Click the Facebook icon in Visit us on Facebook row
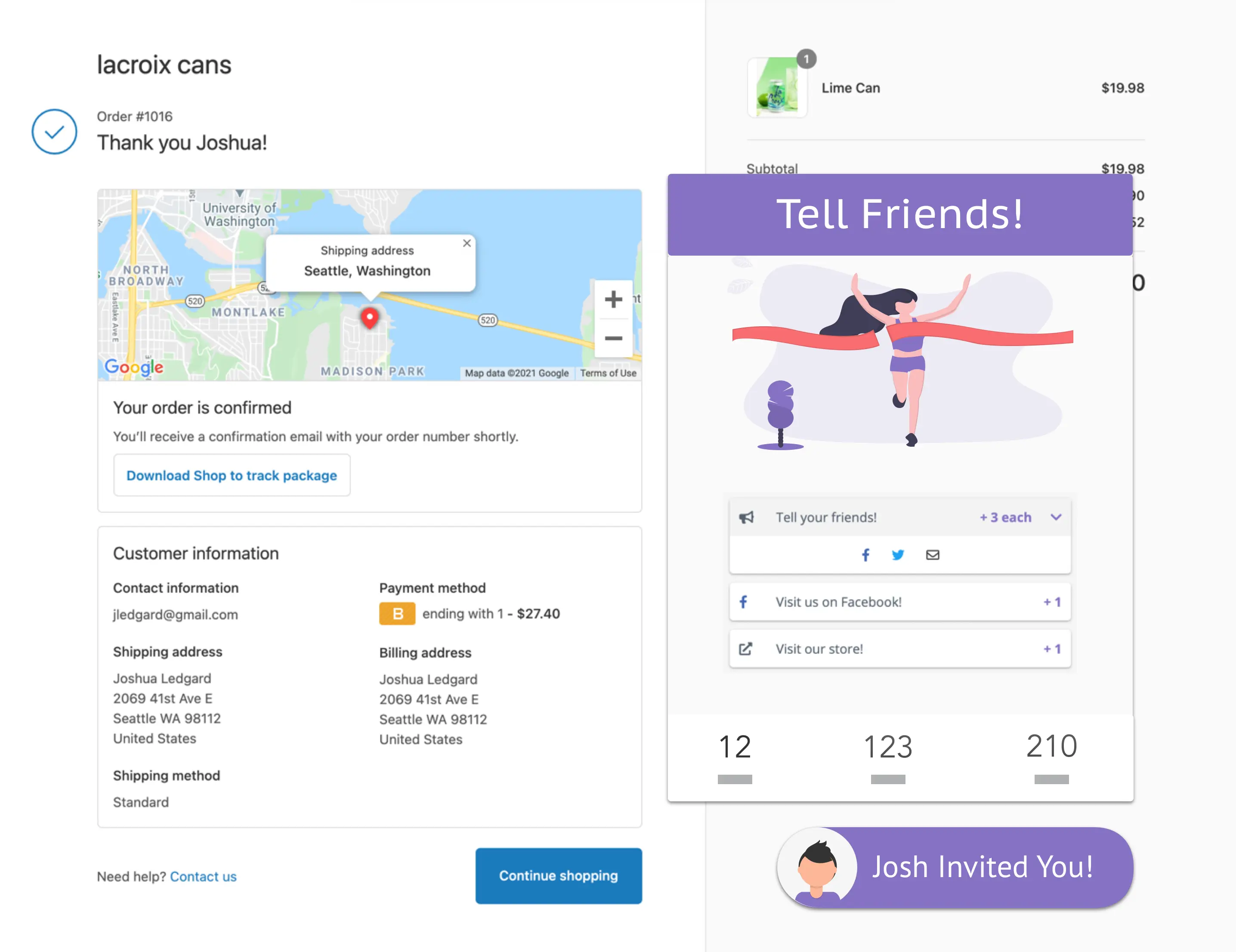The width and height of the screenshot is (1236, 952). click(x=744, y=602)
